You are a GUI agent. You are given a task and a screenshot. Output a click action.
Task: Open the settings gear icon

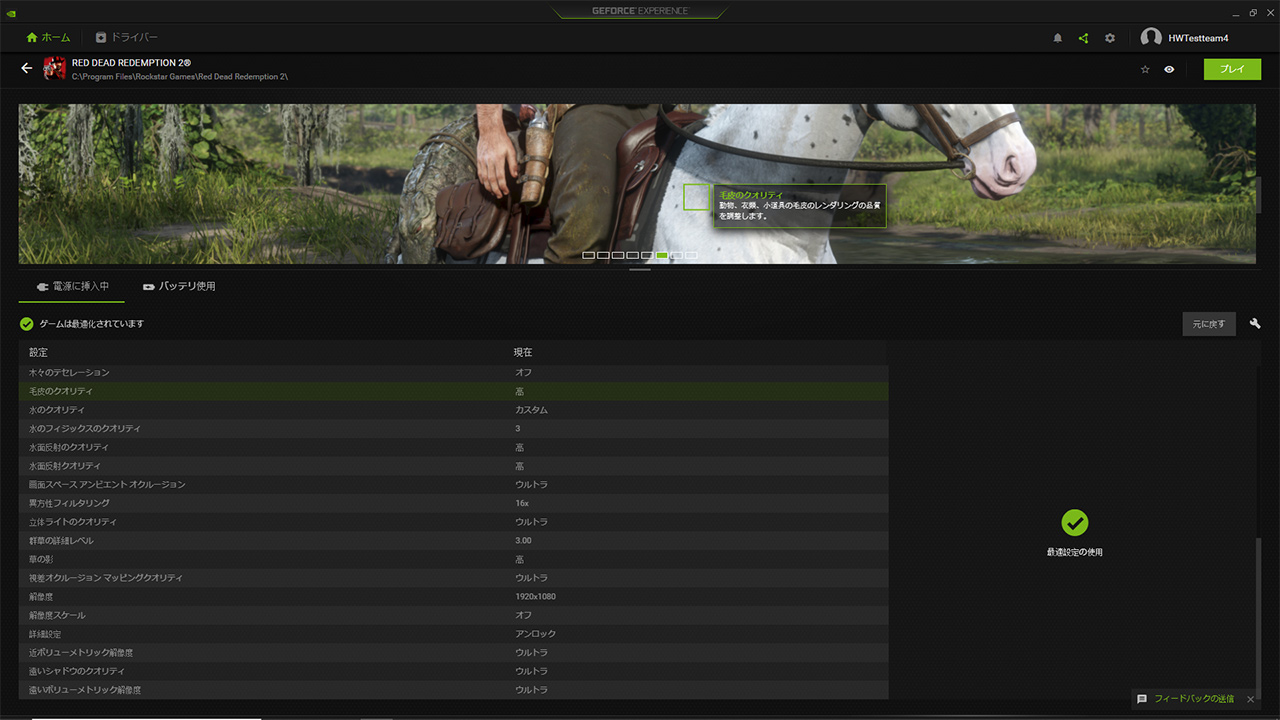pyautogui.click(x=1110, y=38)
